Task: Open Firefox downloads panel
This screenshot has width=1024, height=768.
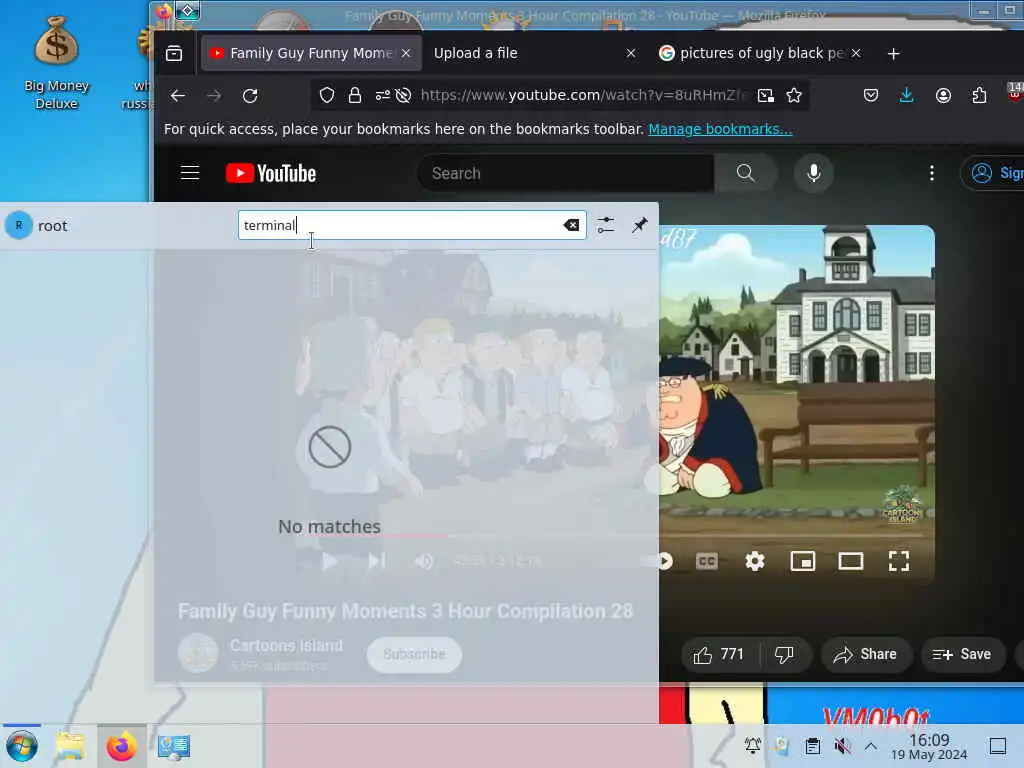Action: (x=906, y=95)
